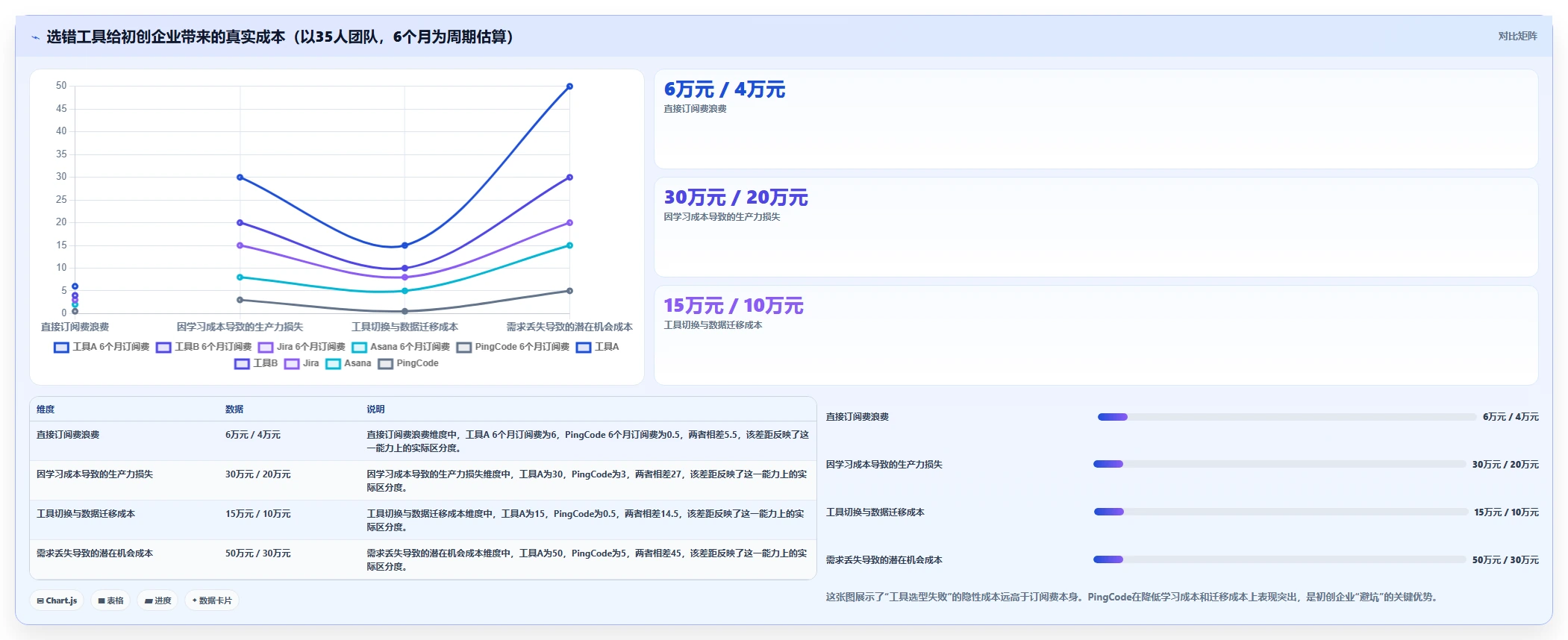
Task: Hide the Jira 6个月订阅费 dataset in the legend
Action: 302,347
